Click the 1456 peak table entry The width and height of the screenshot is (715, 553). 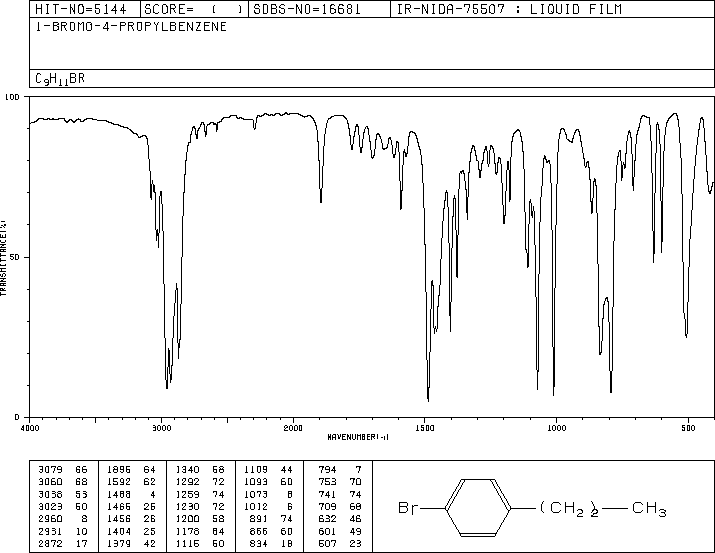tap(119, 519)
